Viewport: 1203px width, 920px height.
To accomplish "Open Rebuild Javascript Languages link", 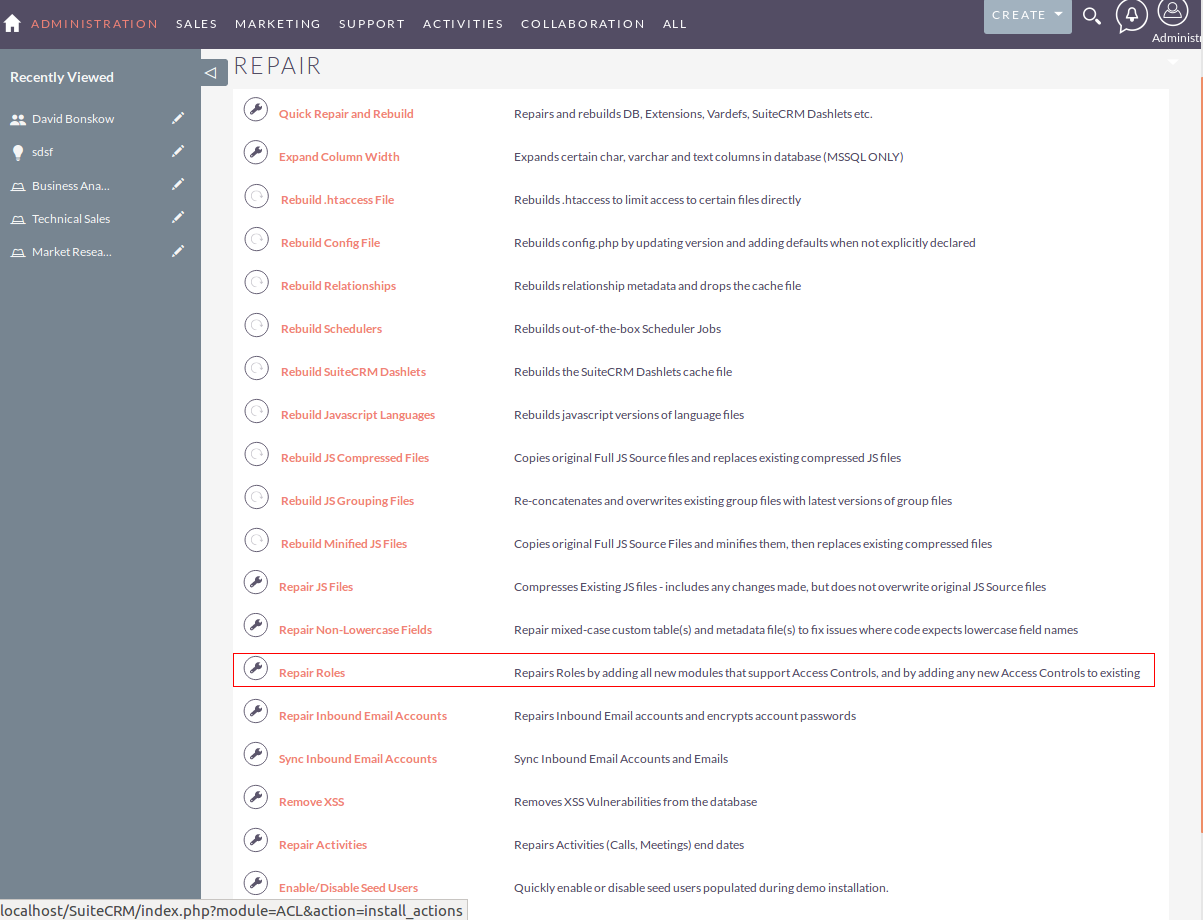I will (x=358, y=415).
